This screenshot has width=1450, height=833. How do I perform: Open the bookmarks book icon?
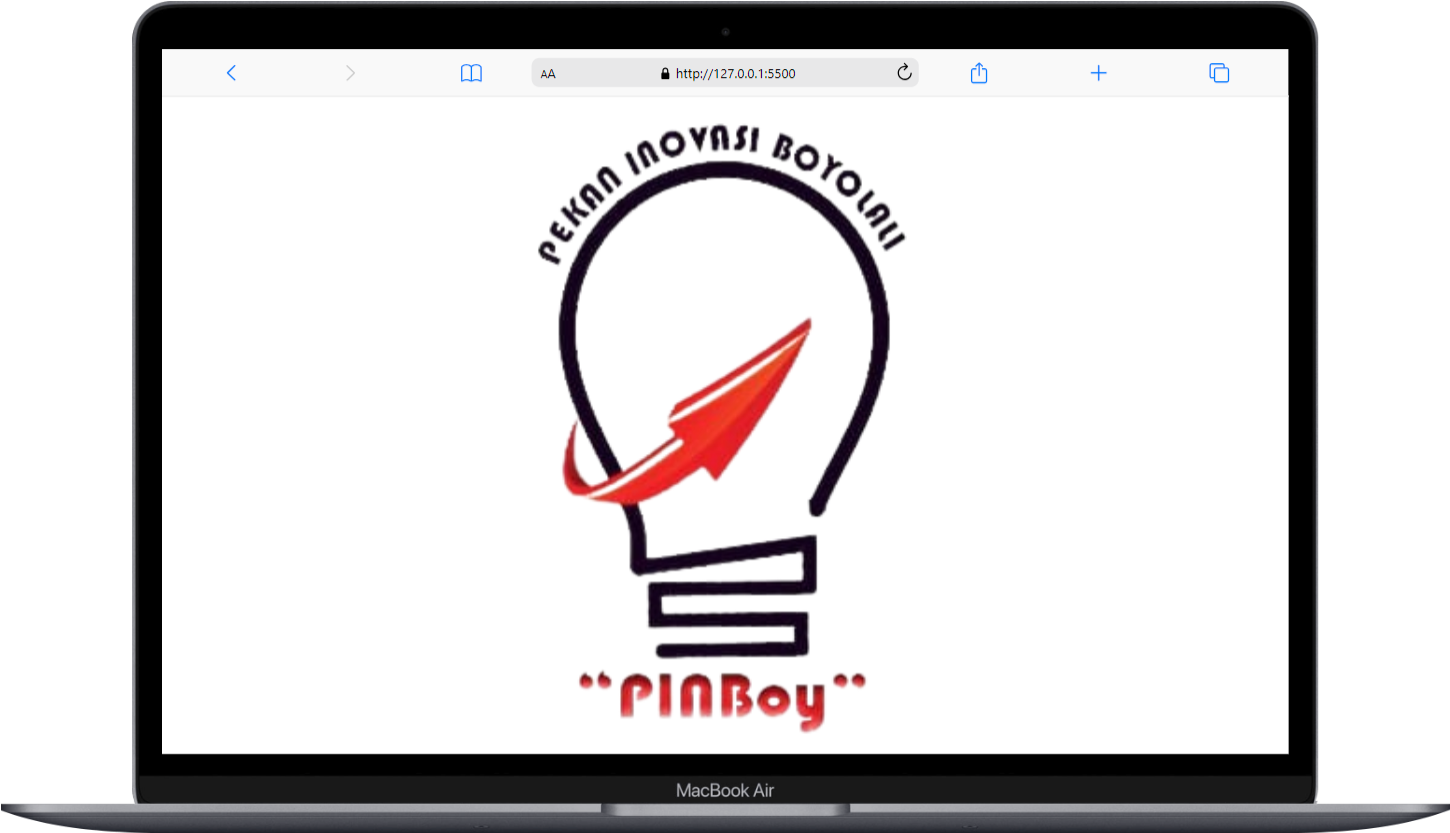[x=471, y=73]
